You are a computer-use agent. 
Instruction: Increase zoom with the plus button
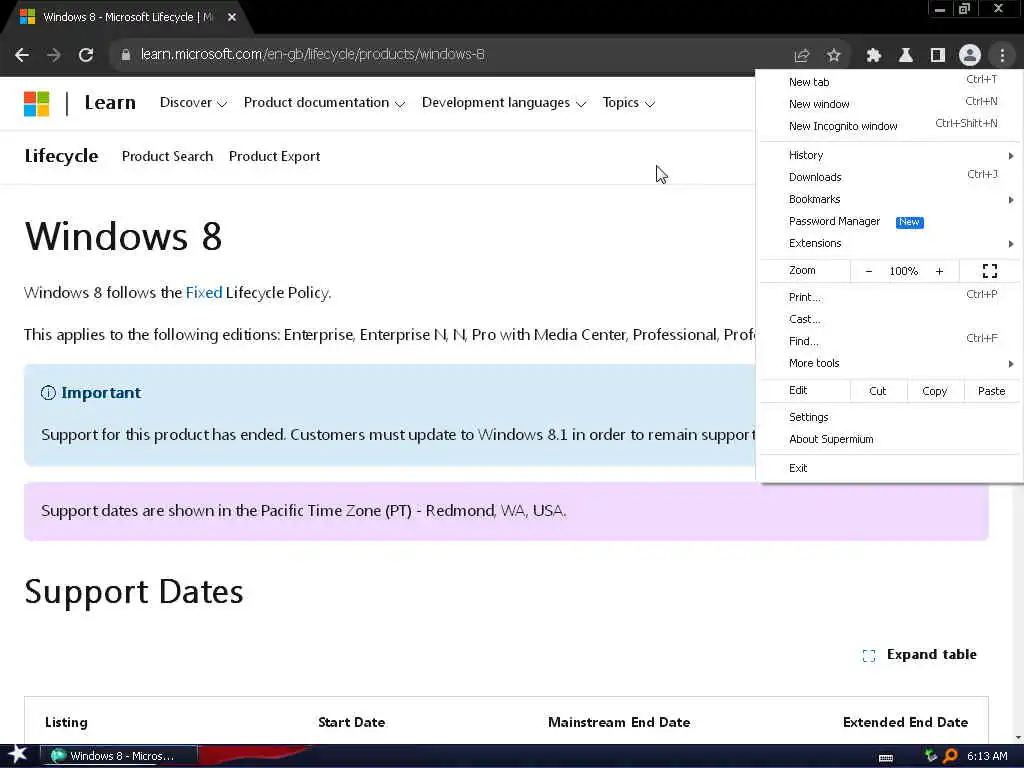pyautogui.click(x=939, y=271)
